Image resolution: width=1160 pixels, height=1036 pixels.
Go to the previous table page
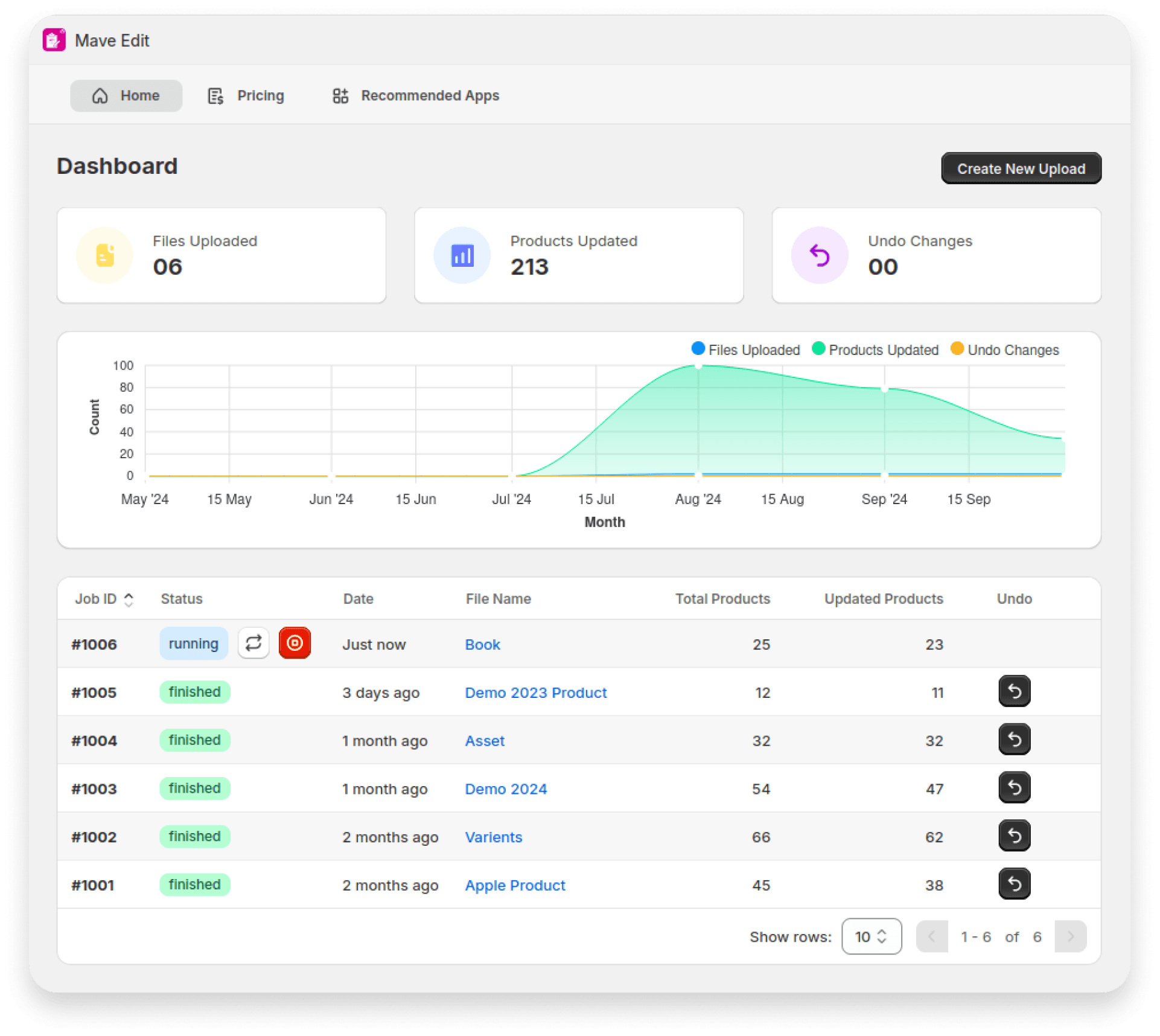coord(932,936)
